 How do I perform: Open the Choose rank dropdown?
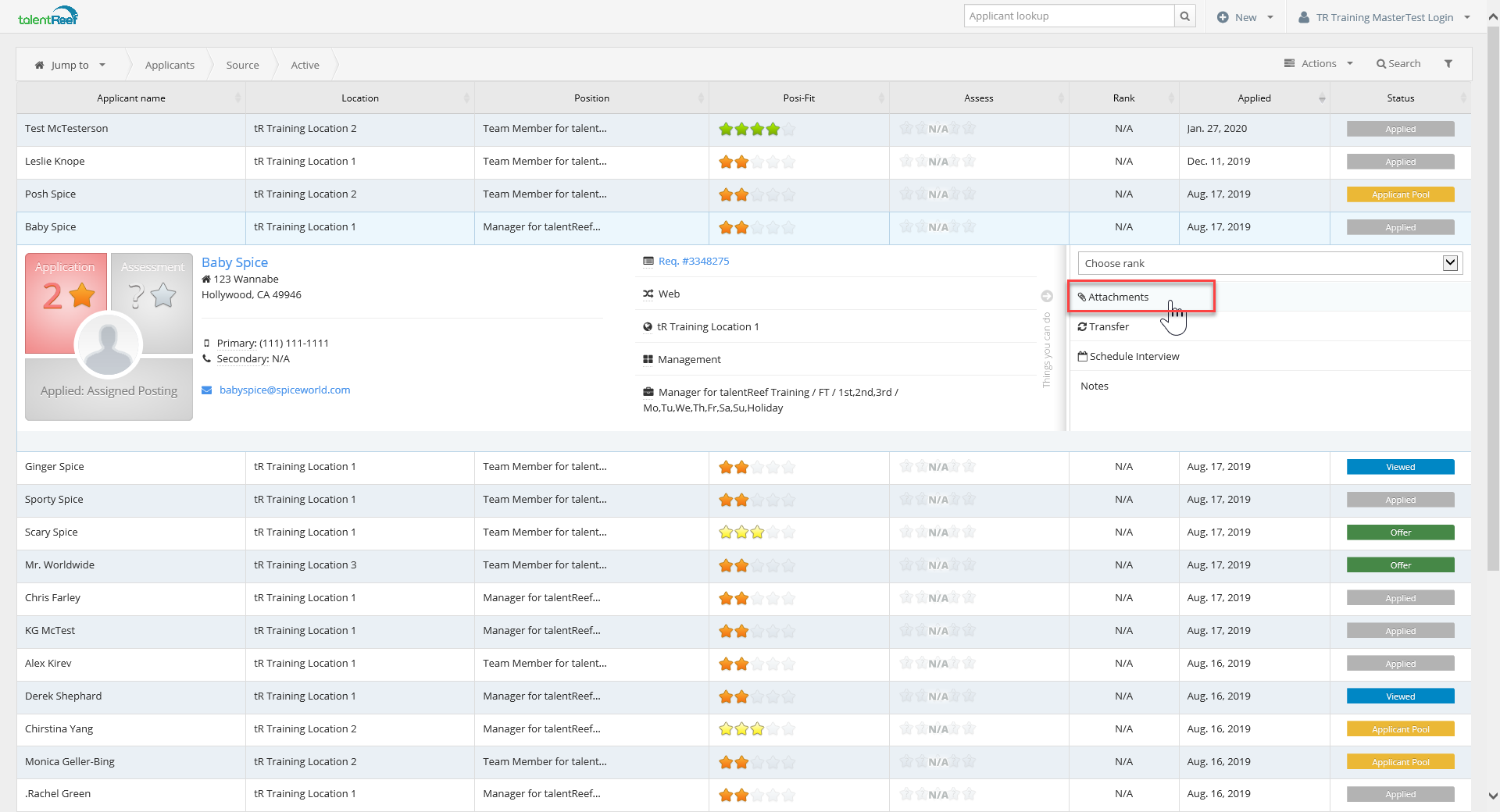(x=1270, y=263)
